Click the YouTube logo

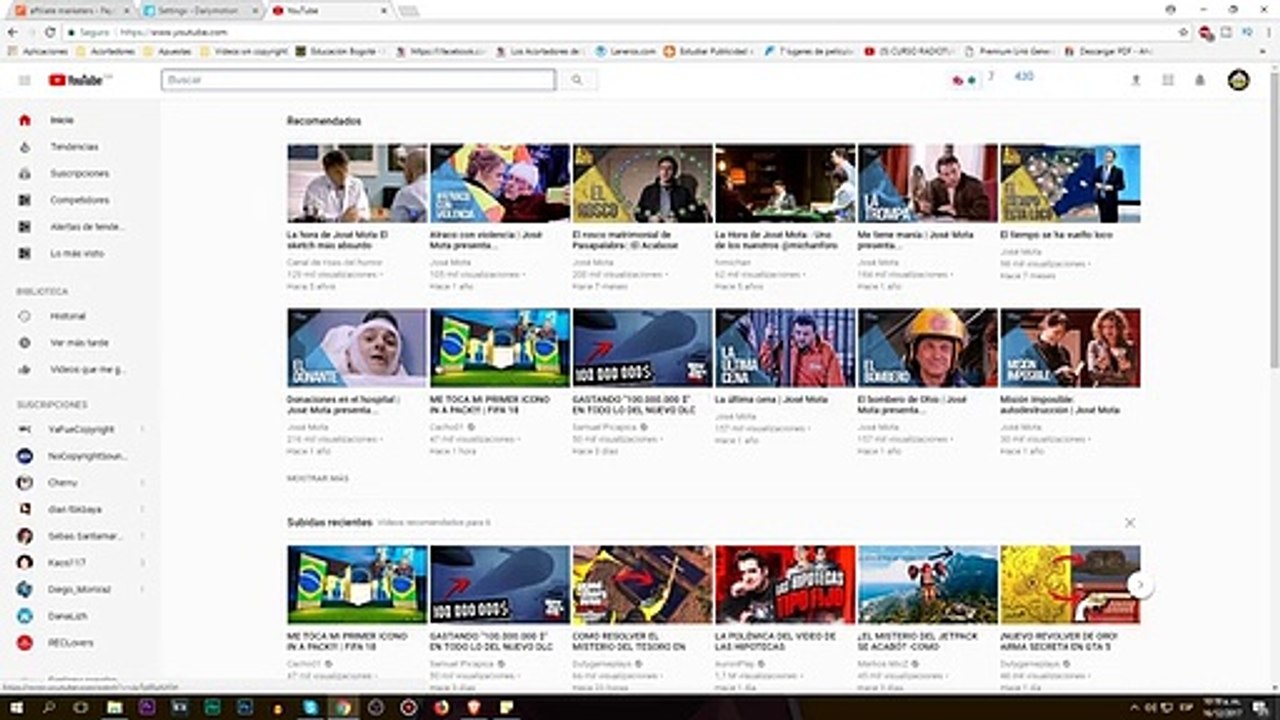tap(79, 80)
